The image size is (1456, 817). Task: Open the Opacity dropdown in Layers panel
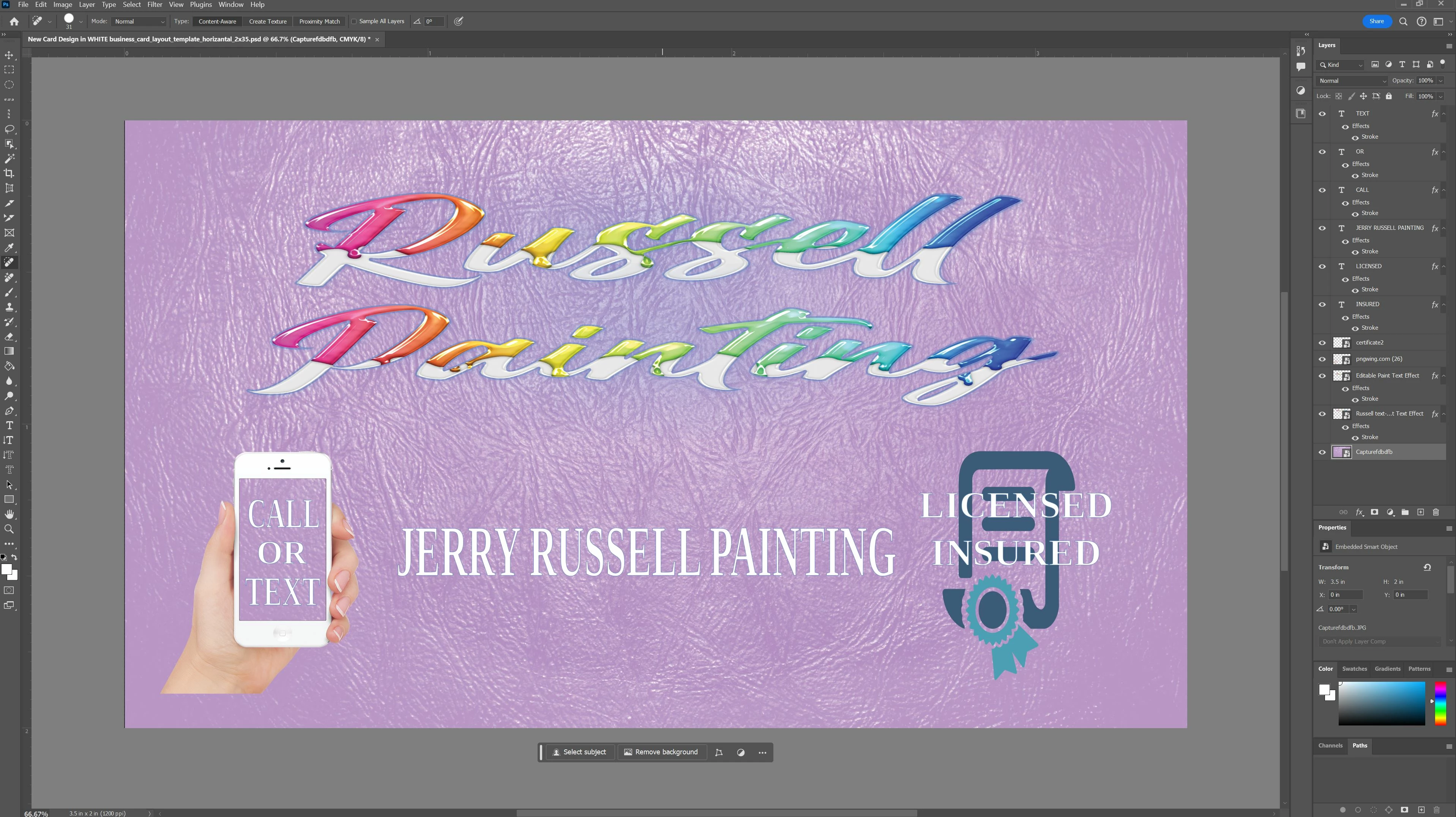coord(1441,81)
